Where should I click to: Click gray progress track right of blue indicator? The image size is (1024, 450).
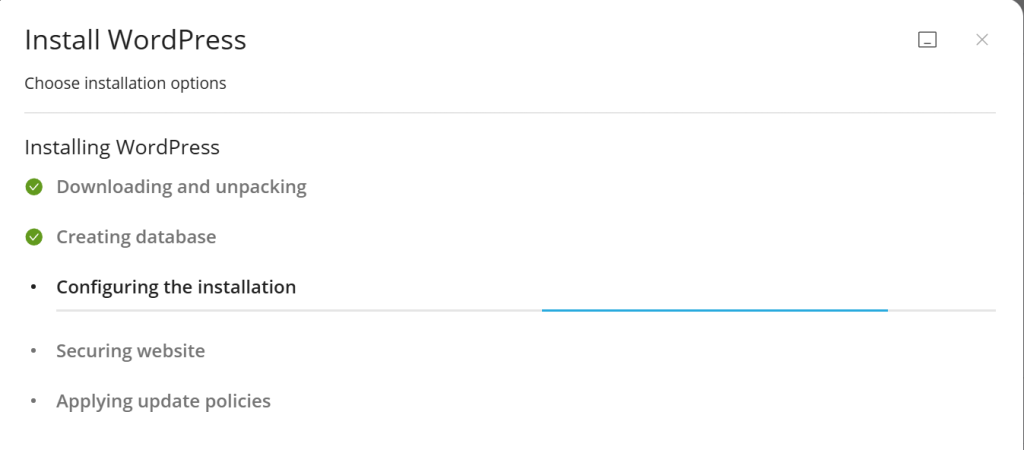(942, 310)
